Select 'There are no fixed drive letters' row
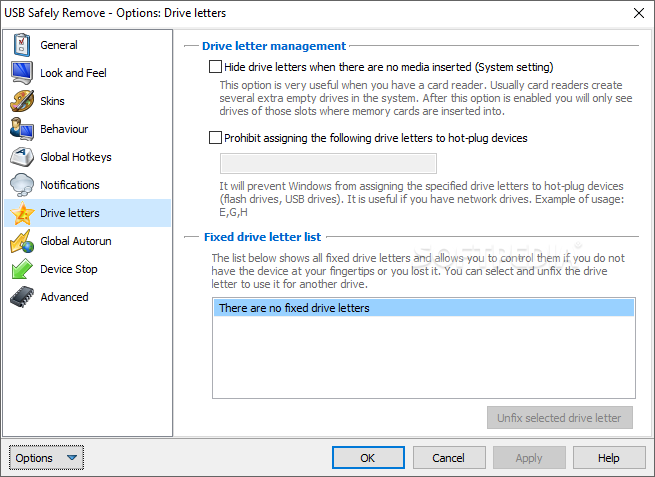655x477 pixels. [424, 308]
